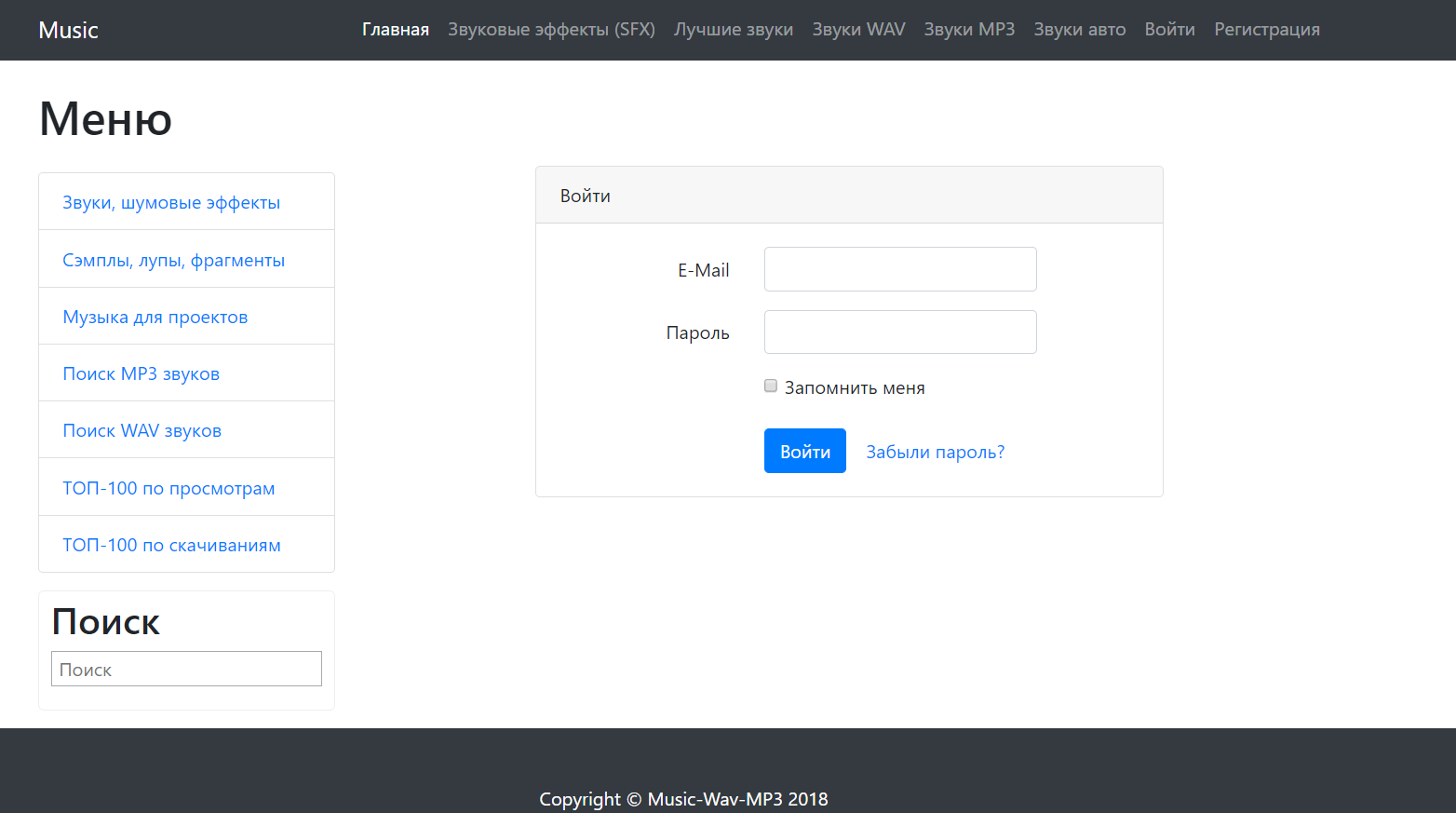The height and width of the screenshot is (813, 1456).
Task: View ТОП-100 по просмотрам
Action: (x=169, y=489)
